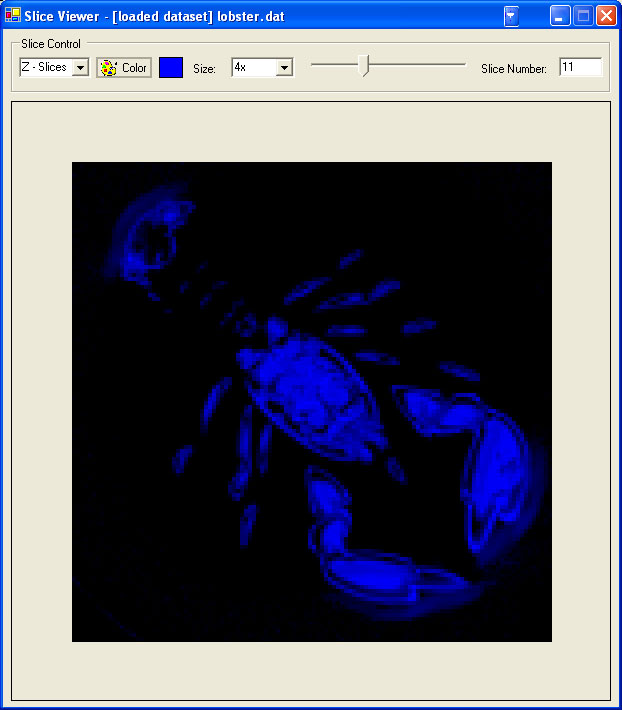The height and width of the screenshot is (710, 622).
Task: Expand the Z - Slices dropdown arrow
Action: (x=80, y=68)
